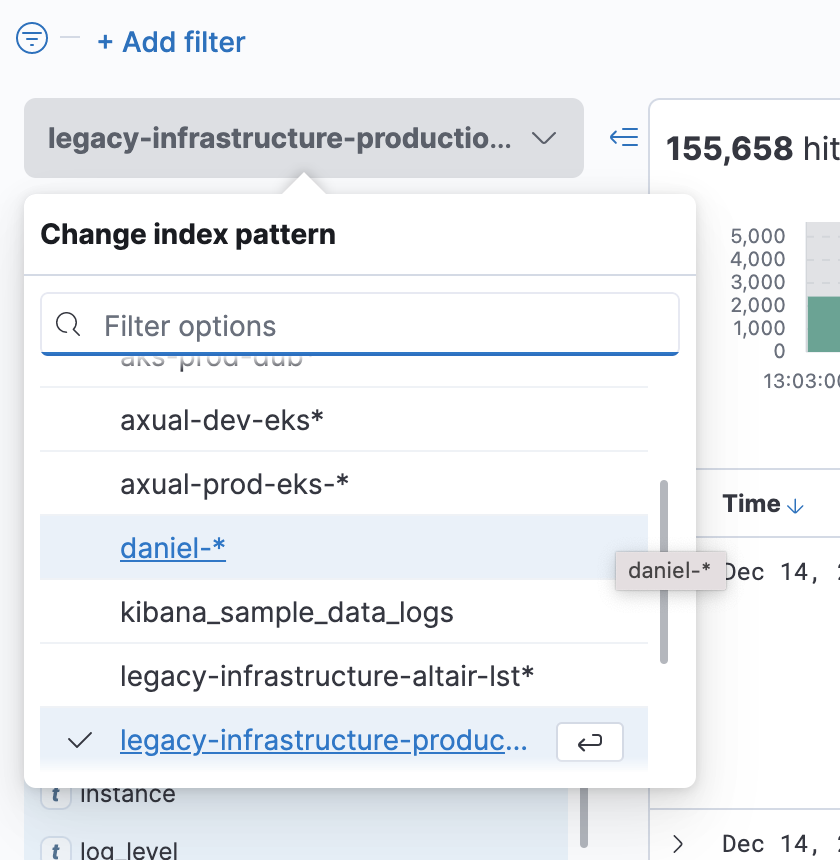Click the checked legacy-infrastructure-produc... option
The image size is (840, 860).
point(322,741)
